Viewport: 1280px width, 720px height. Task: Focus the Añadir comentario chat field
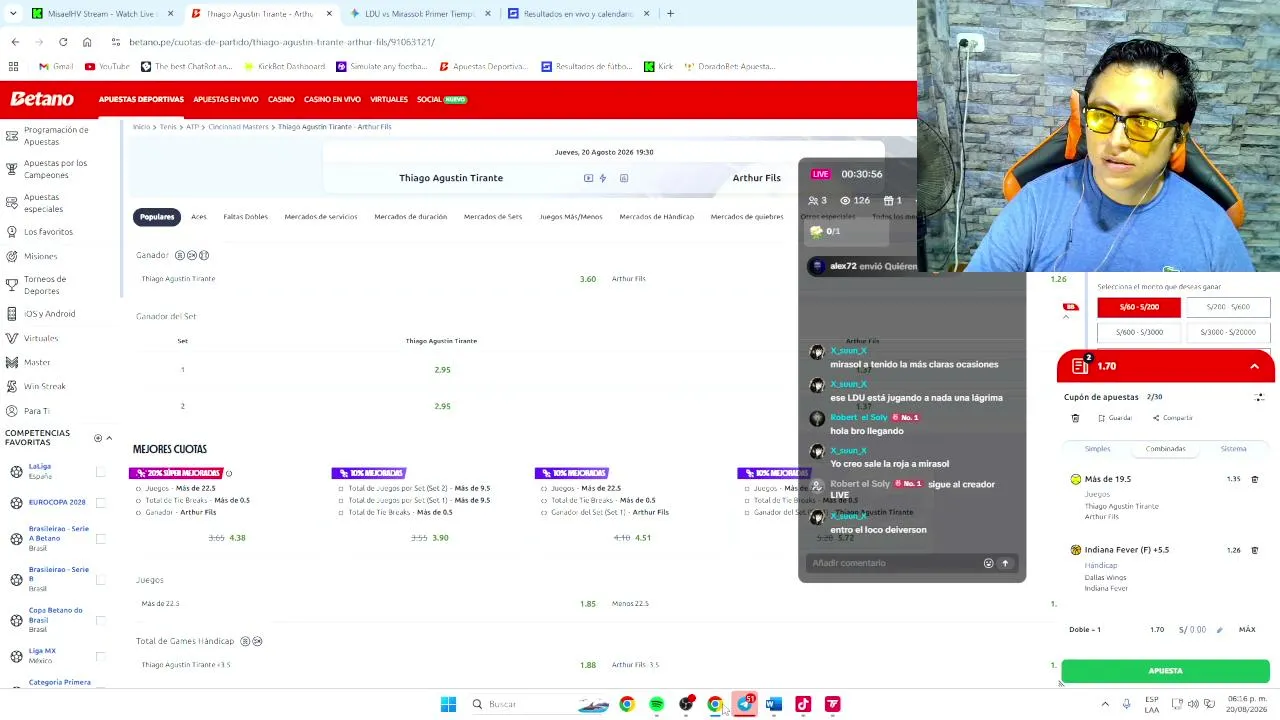point(895,563)
